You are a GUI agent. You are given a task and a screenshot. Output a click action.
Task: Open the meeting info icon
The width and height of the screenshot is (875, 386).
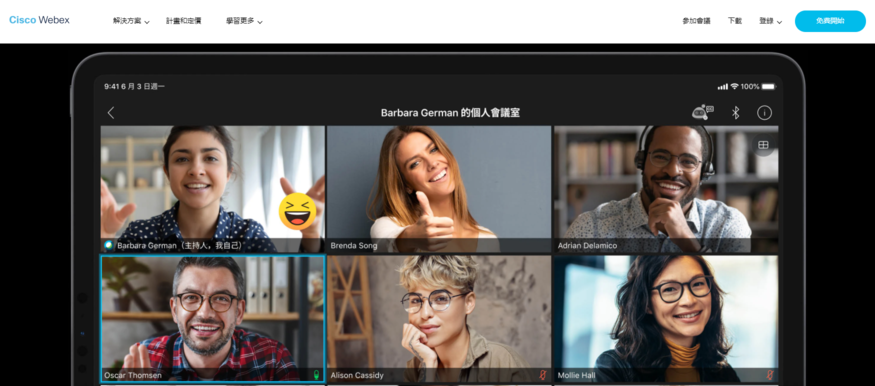tap(764, 113)
